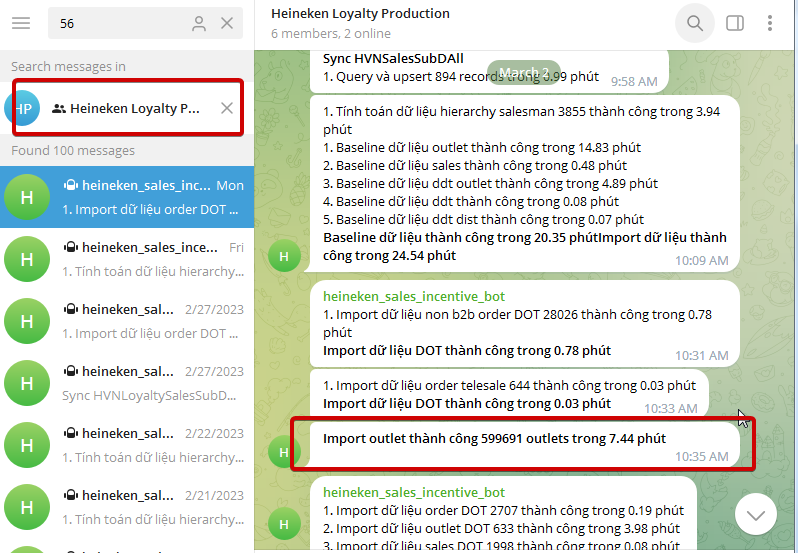Select the search result dated Mon

click(127, 197)
